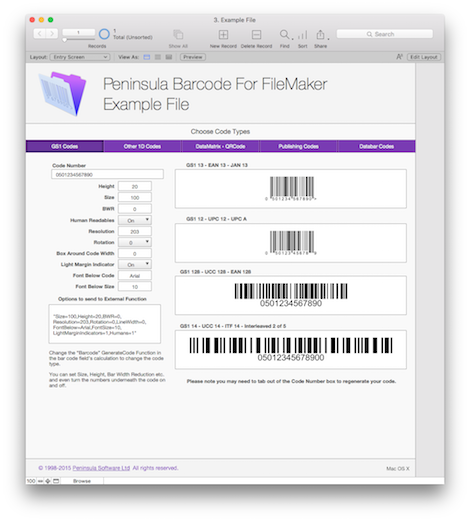The height and width of the screenshot is (521, 470).
Task: Go to the next record arrow
Action: (x=52, y=33)
